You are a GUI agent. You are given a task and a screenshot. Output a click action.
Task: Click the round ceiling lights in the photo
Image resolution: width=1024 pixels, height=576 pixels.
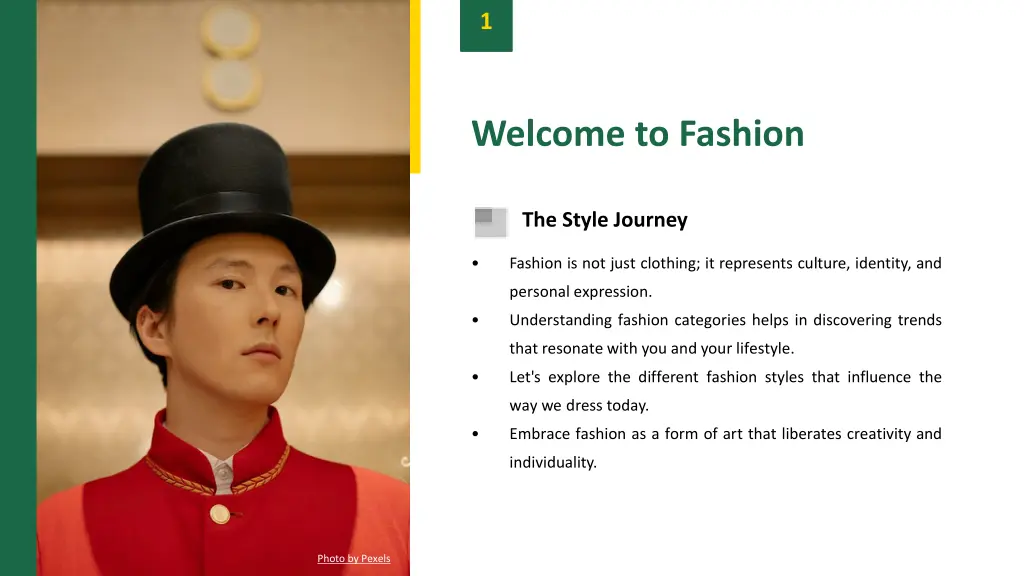coord(231,56)
